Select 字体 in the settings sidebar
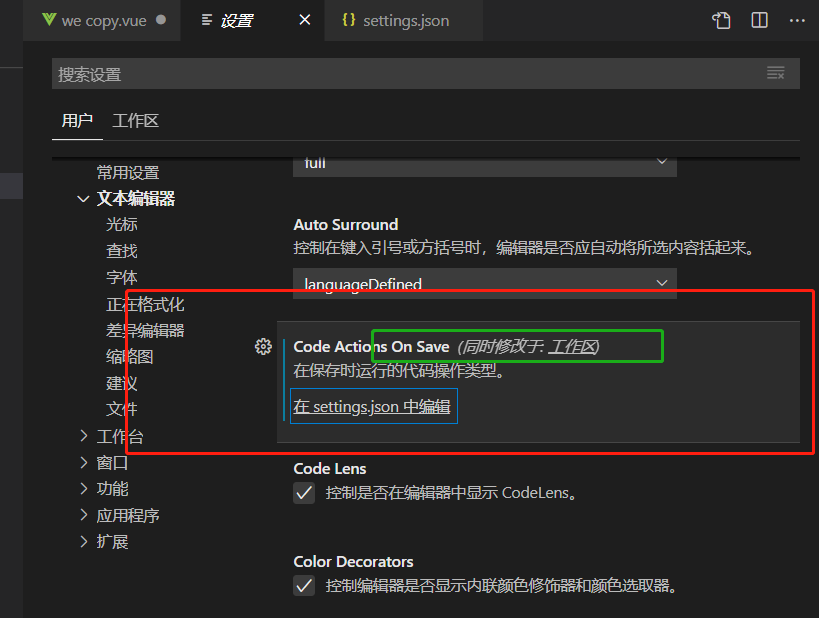The width and height of the screenshot is (819, 618). tap(121, 277)
